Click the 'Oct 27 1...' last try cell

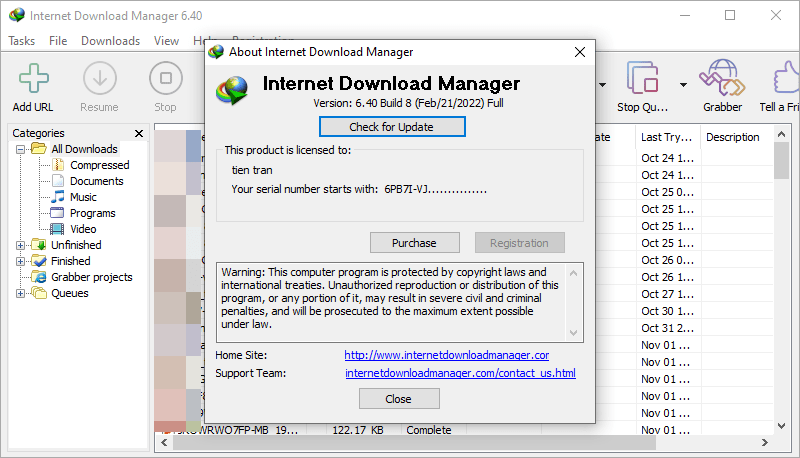[667, 294]
